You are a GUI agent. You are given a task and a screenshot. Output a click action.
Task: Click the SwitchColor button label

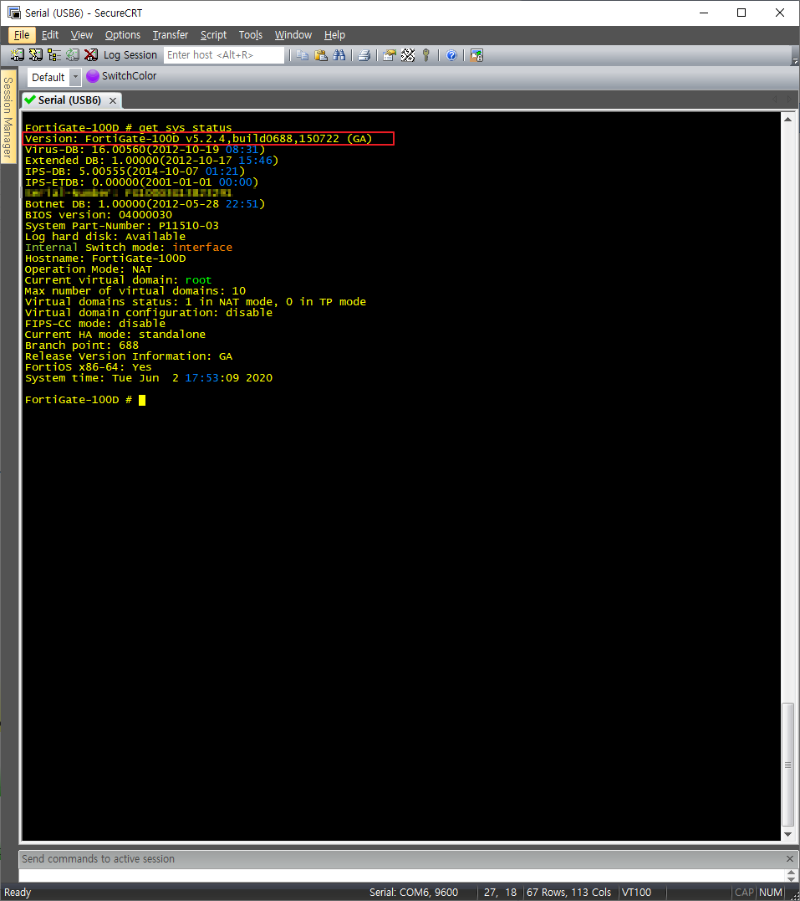pyautogui.click(x=129, y=76)
